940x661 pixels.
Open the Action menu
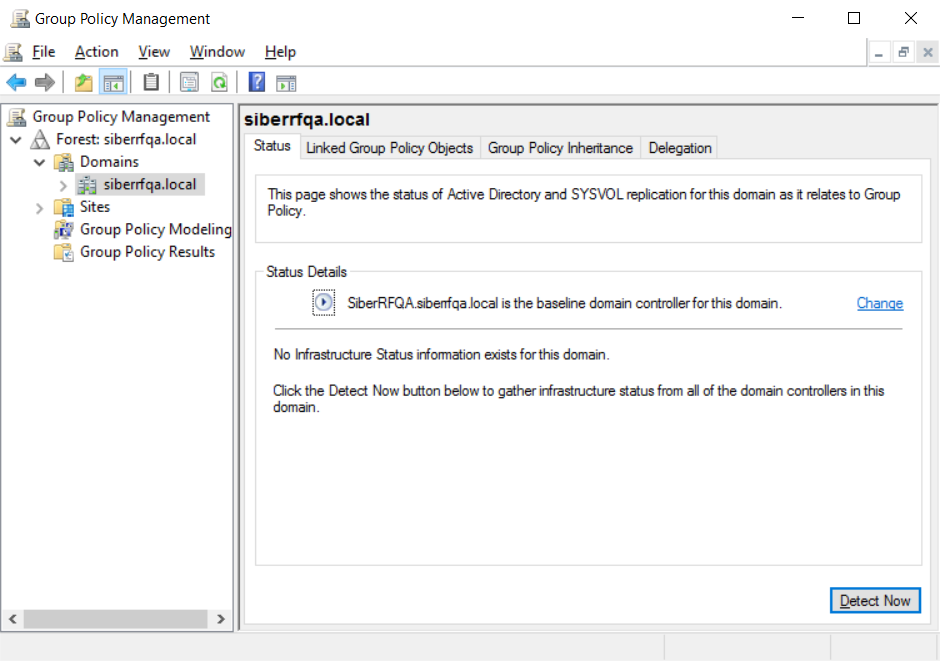pos(96,52)
